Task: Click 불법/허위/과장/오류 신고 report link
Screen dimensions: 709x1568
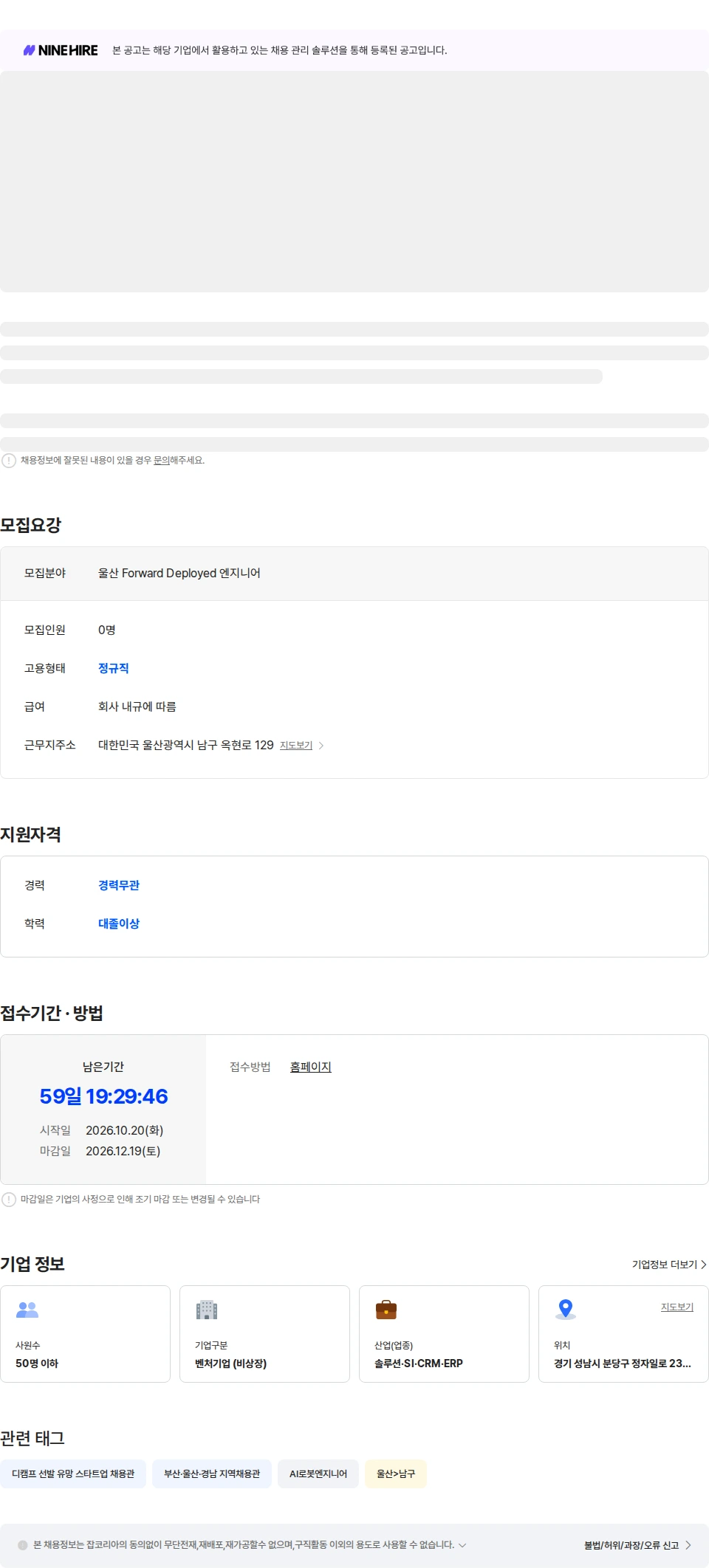Action: click(x=637, y=1545)
